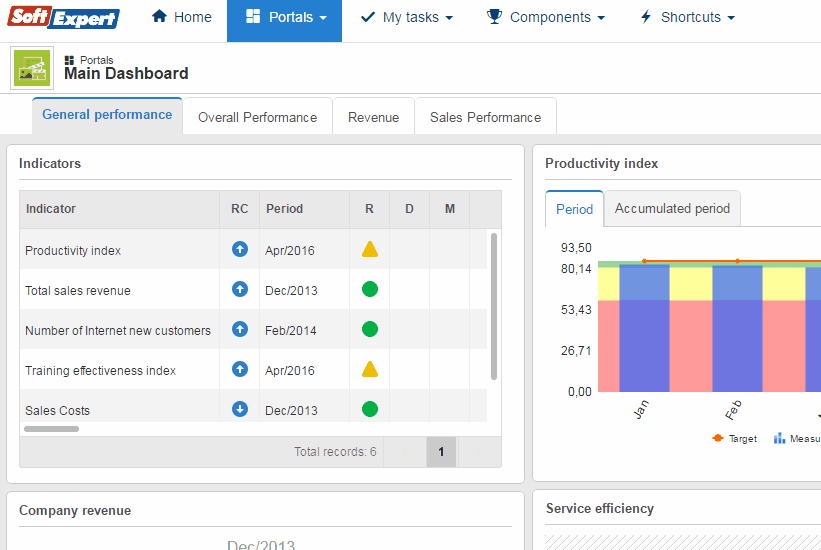821x550 pixels.
Task: Expand the My tasks dropdown
Action: tap(406, 18)
